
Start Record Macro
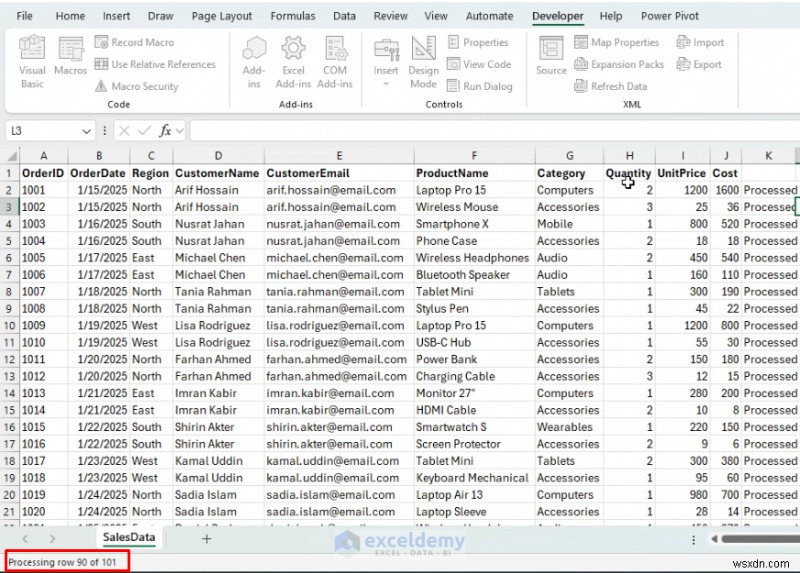(135, 42)
